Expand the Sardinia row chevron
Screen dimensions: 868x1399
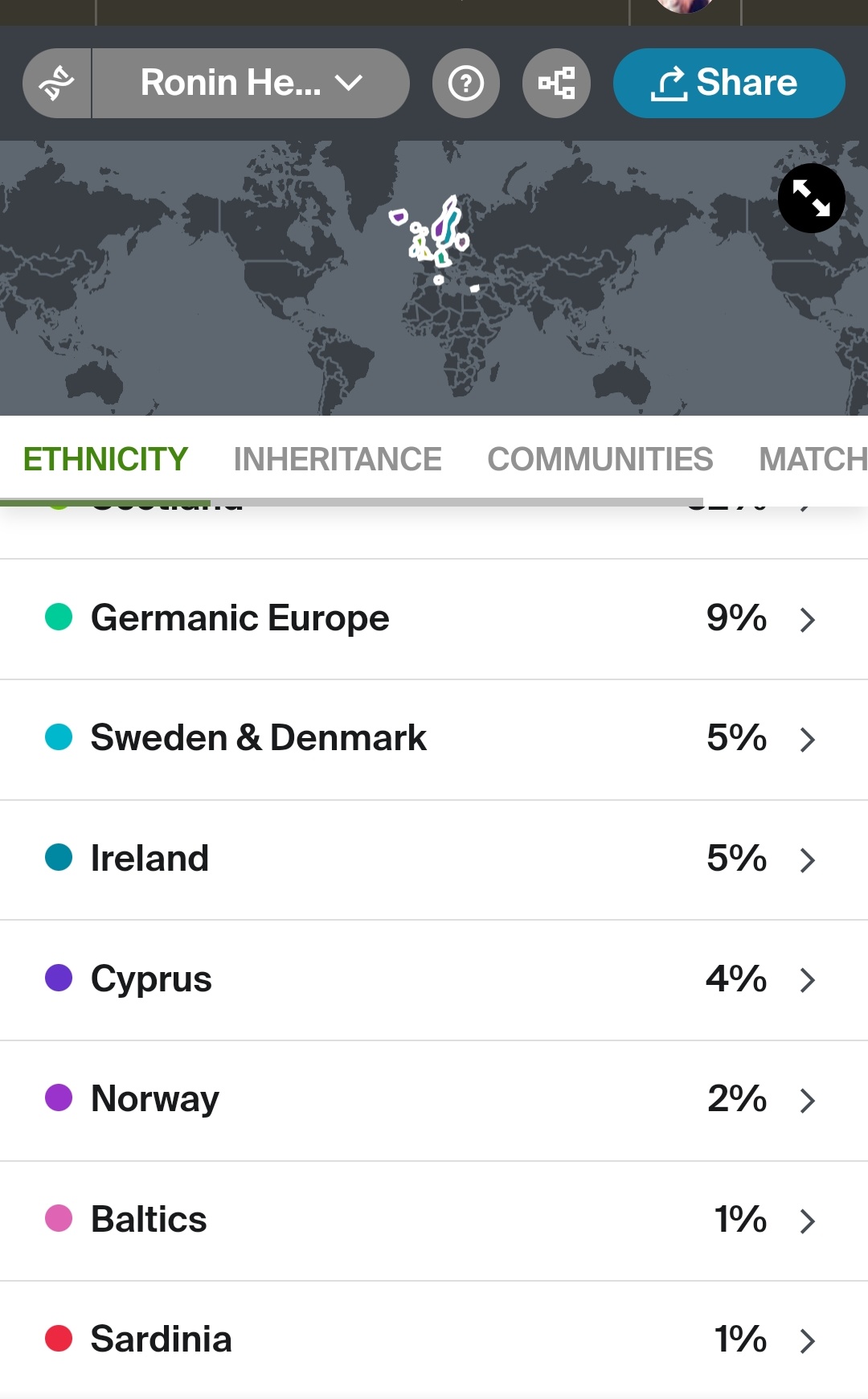tap(808, 1341)
